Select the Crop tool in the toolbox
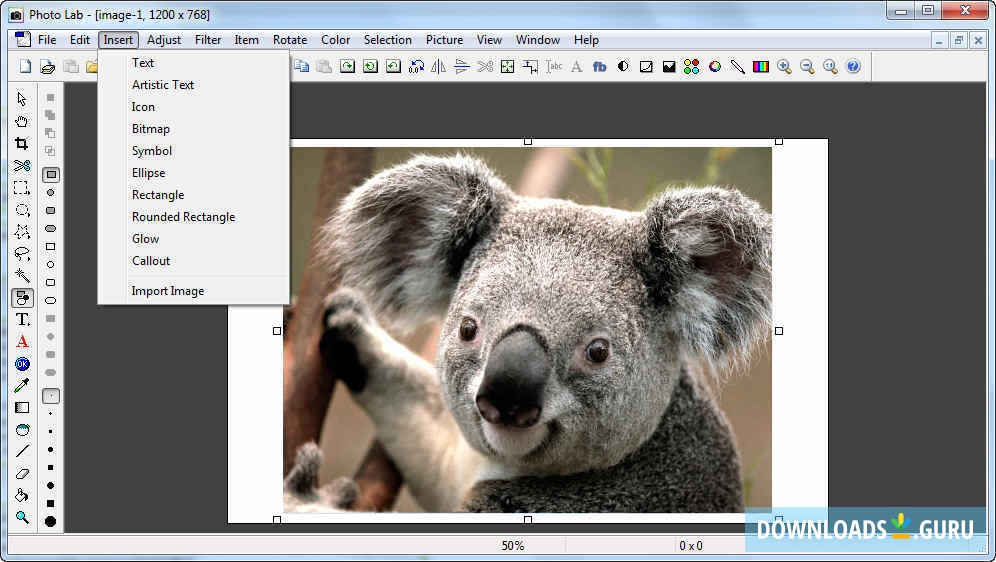996x562 pixels. click(x=22, y=143)
